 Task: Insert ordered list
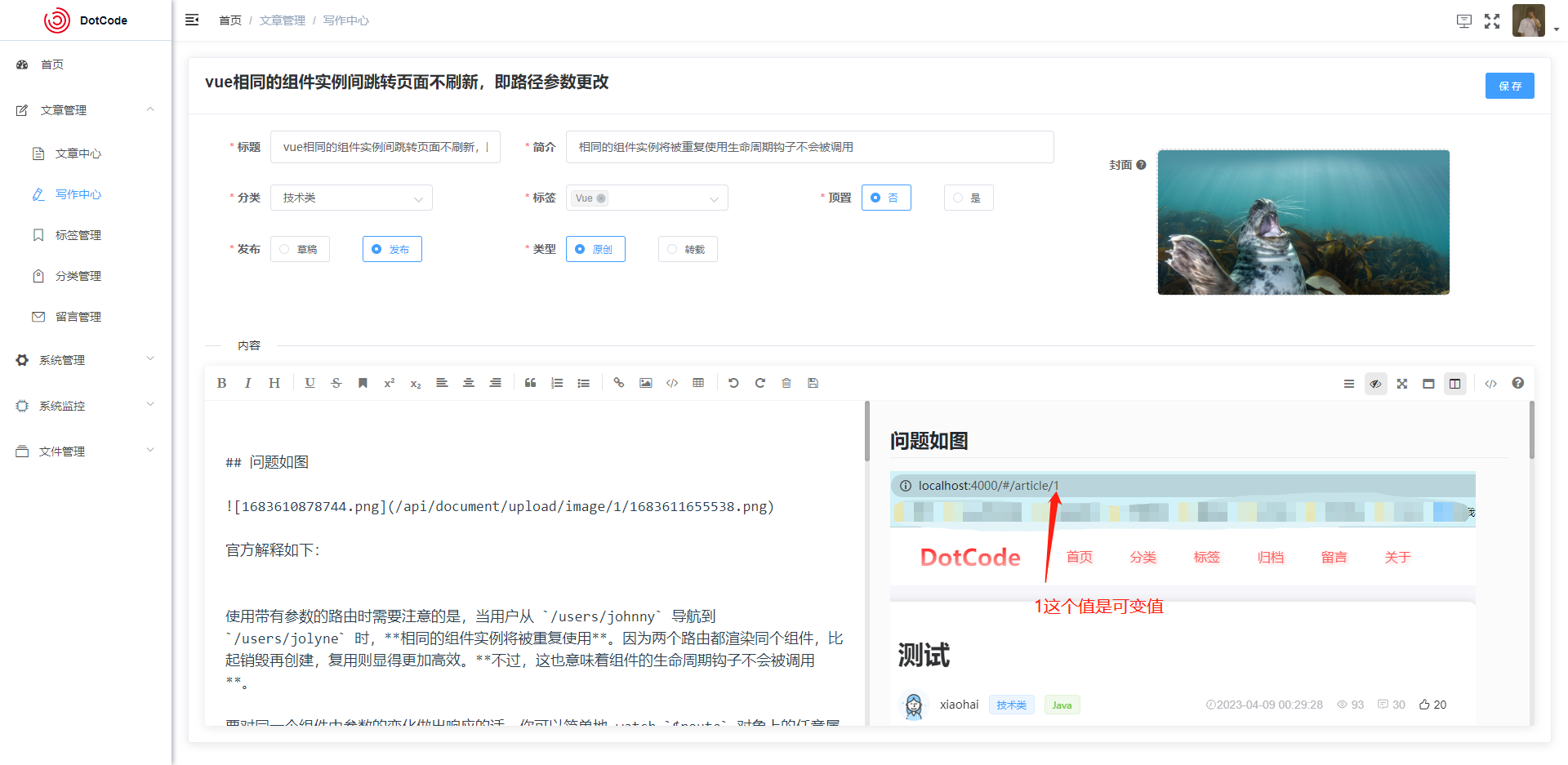pyautogui.click(x=557, y=383)
